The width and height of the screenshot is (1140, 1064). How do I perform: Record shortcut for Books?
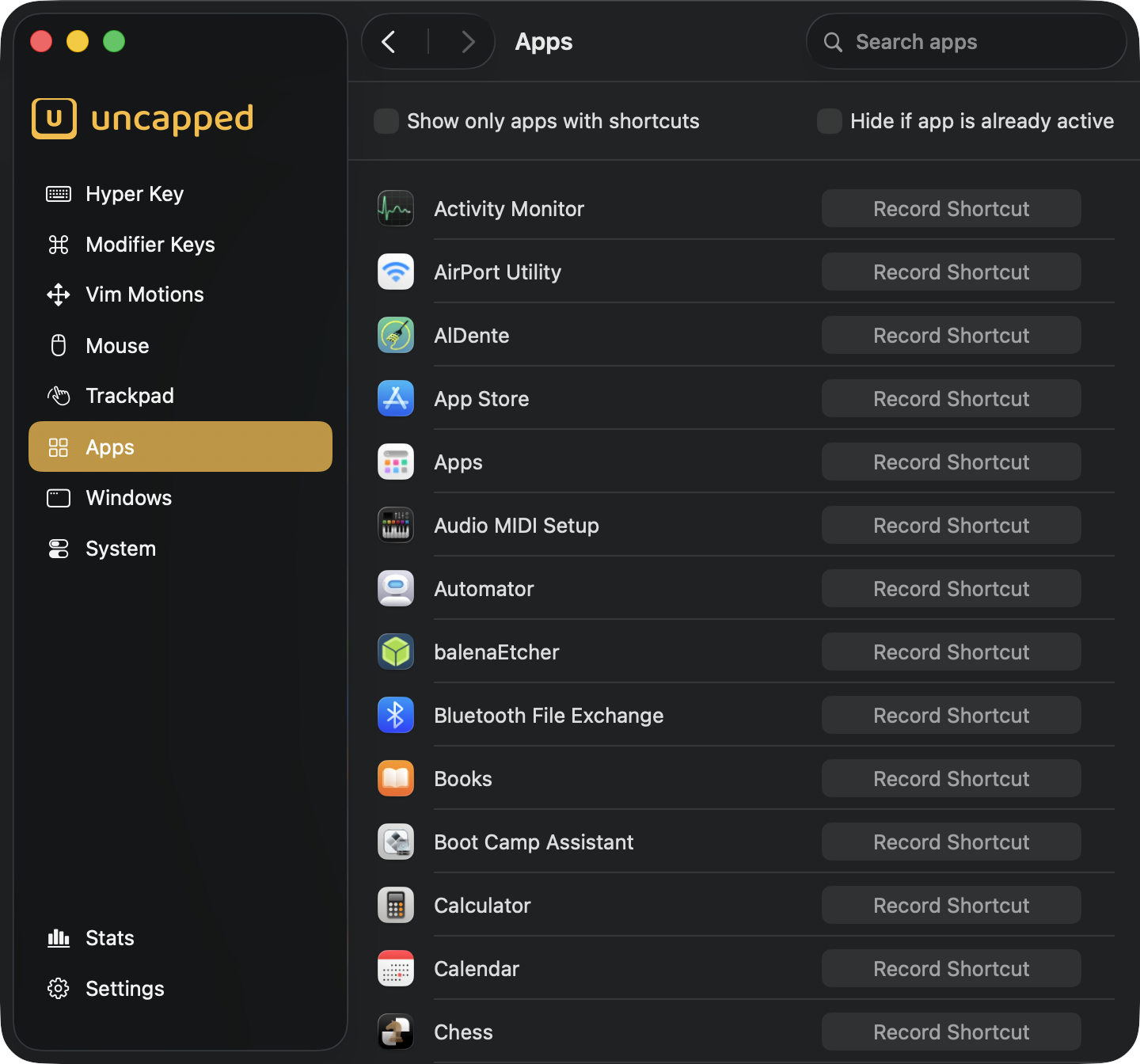point(951,778)
